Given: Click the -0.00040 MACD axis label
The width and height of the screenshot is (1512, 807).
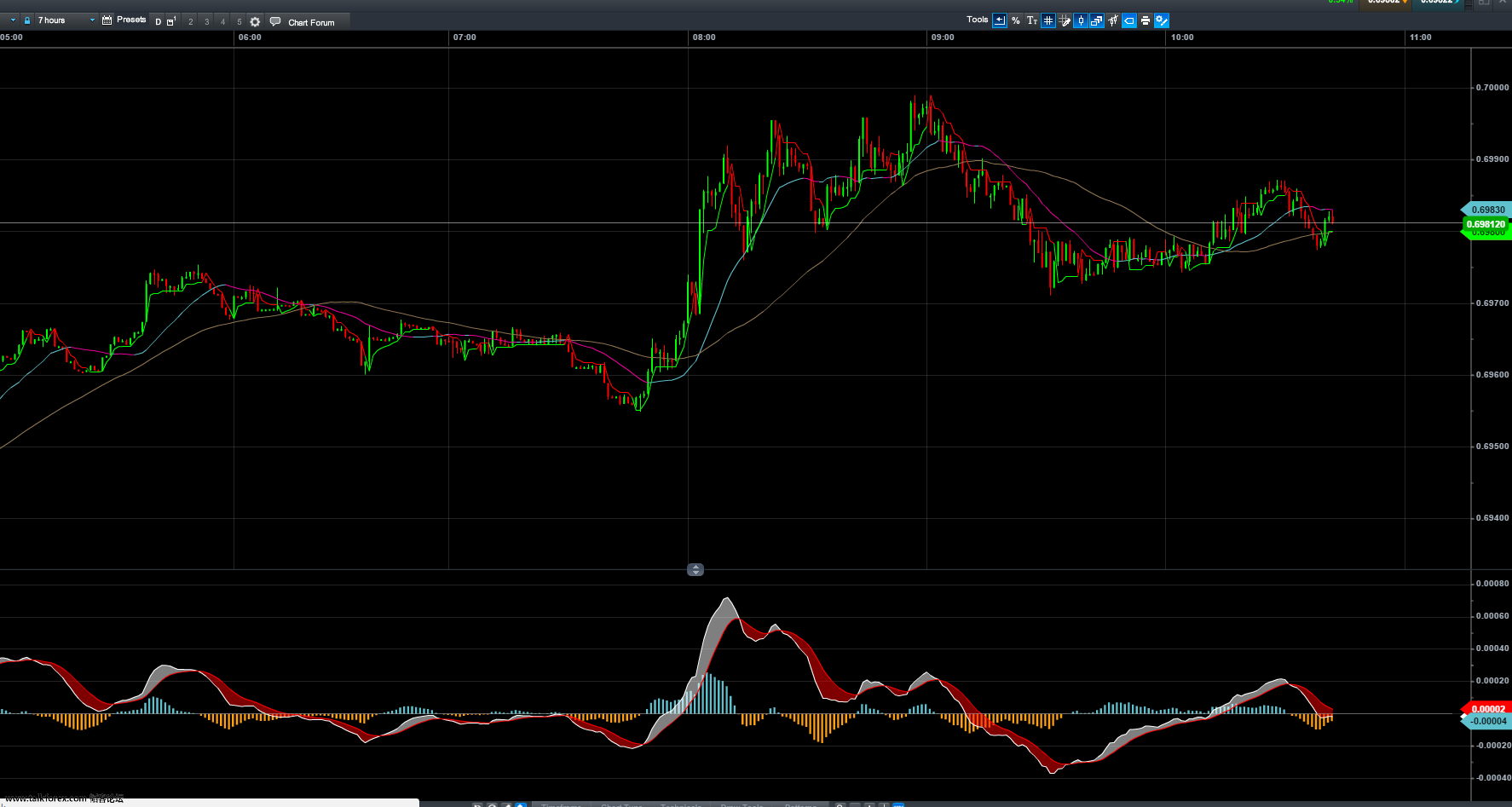Looking at the screenshot, I should click(1492, 778).
